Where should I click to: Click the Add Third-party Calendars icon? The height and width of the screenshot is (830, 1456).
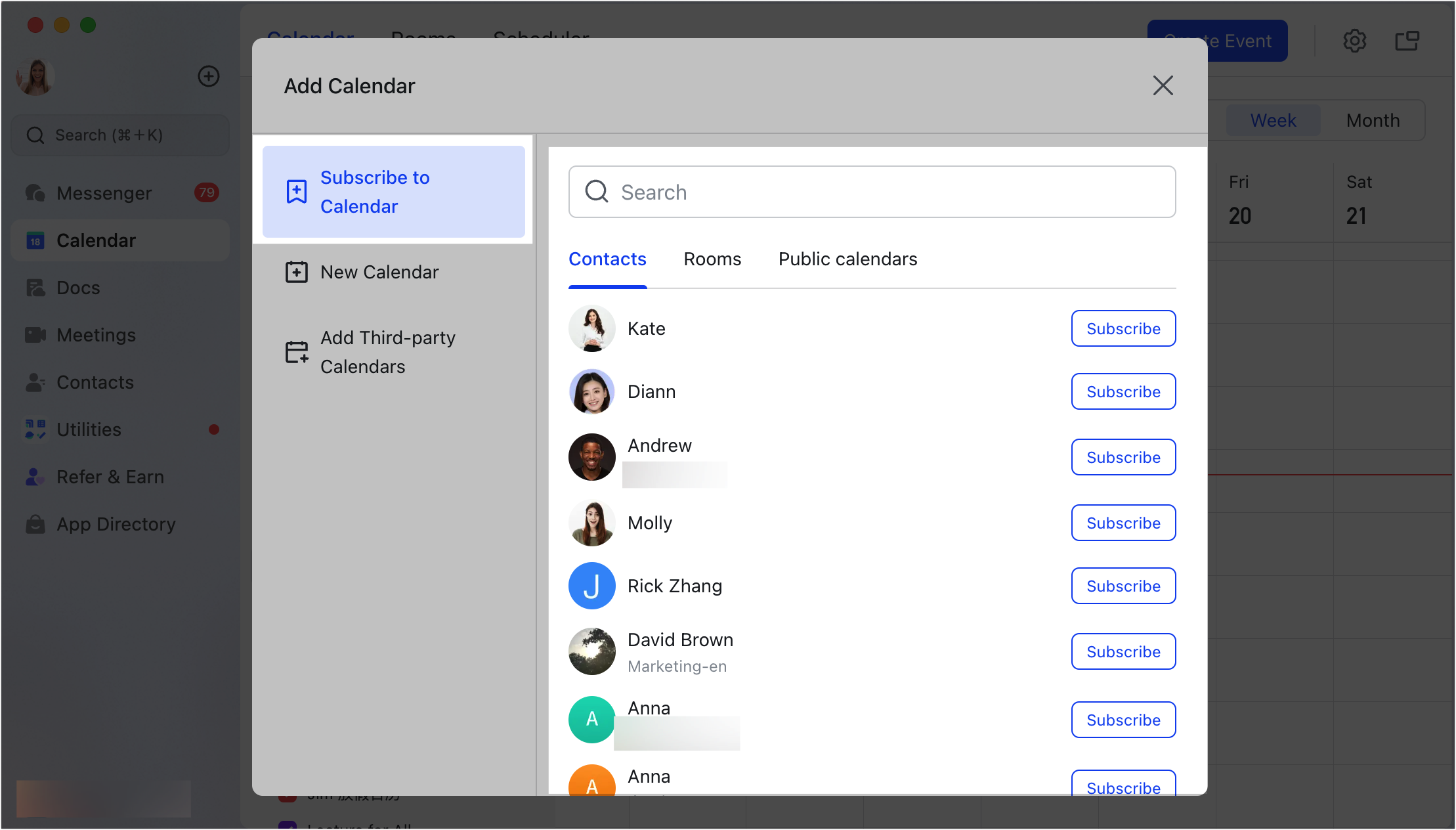pos(296,352)
